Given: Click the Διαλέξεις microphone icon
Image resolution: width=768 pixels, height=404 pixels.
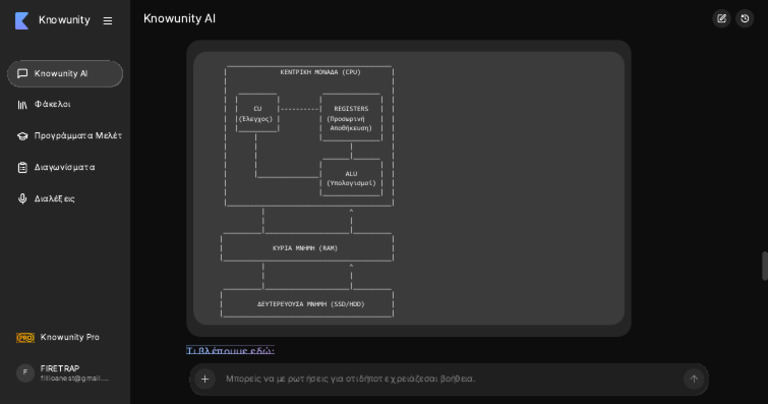Looking at the screenshot, I should (x=22, y=198).
